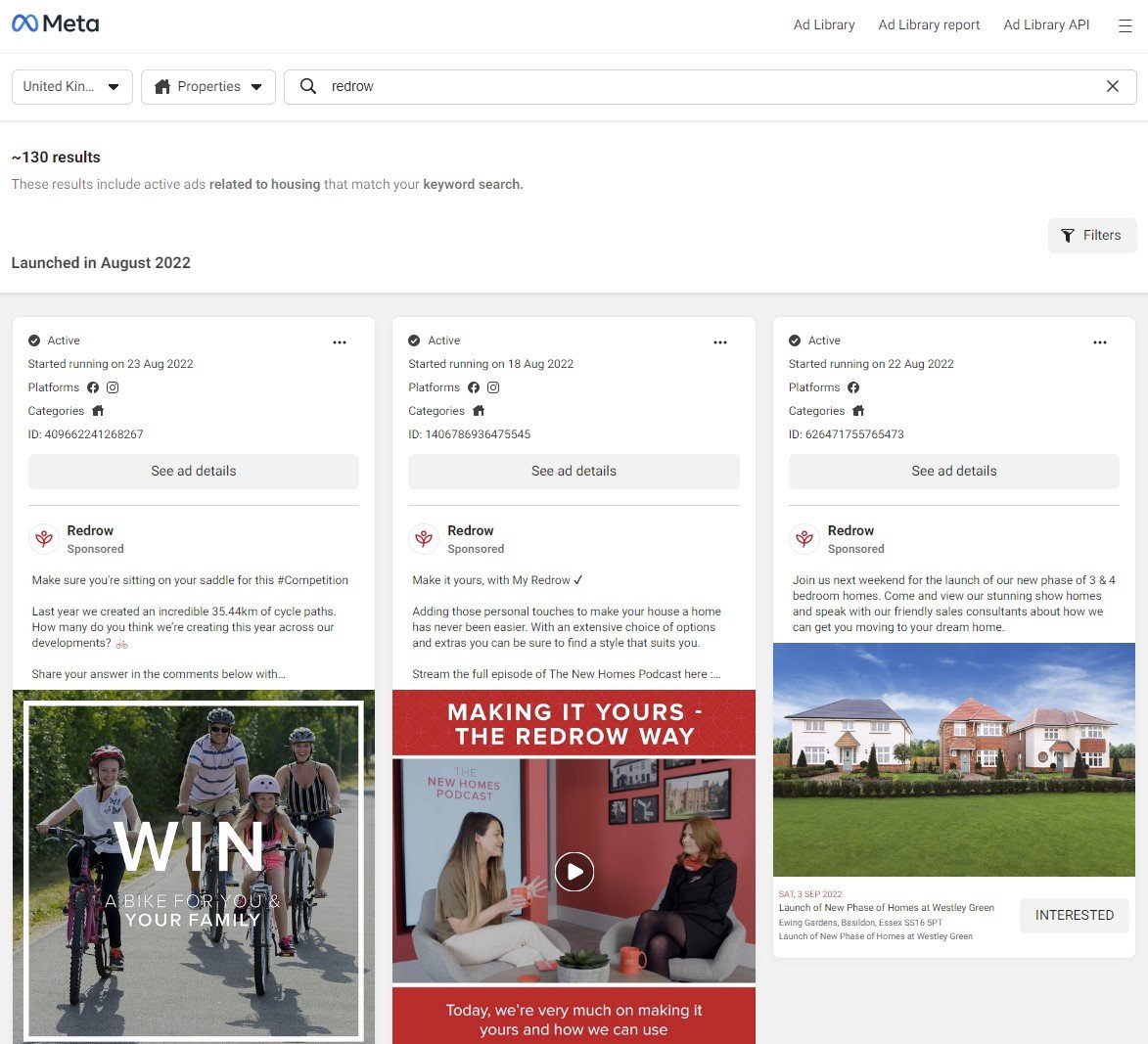This screenshot has height=1044, width=1148.
Task: Click the magnifying glass search icon
Action: (x=308, y=86)
